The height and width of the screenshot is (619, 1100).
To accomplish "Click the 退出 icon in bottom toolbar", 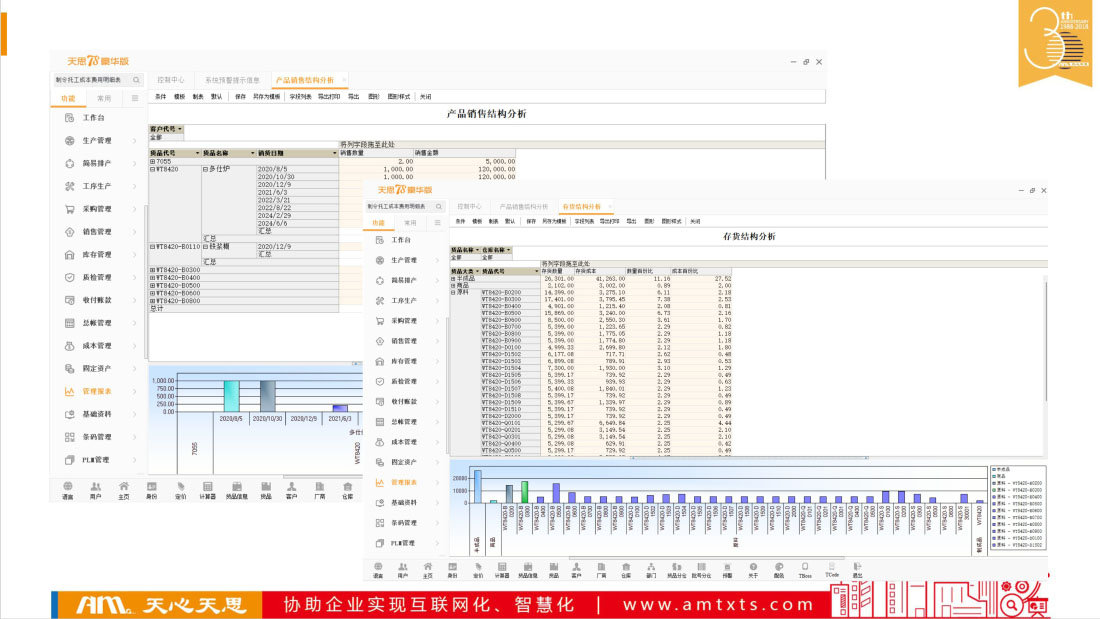I will click(x=857, y=569).
